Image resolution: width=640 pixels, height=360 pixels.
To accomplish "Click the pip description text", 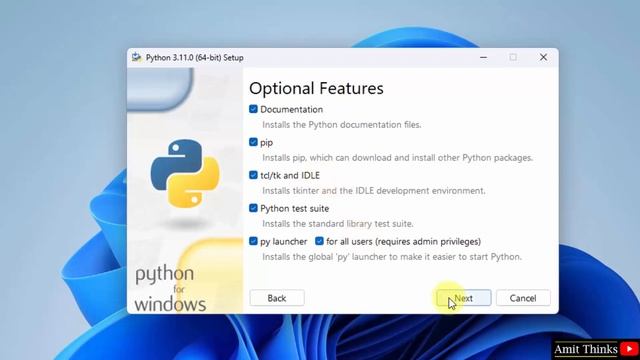I will [x=397, y=158].
